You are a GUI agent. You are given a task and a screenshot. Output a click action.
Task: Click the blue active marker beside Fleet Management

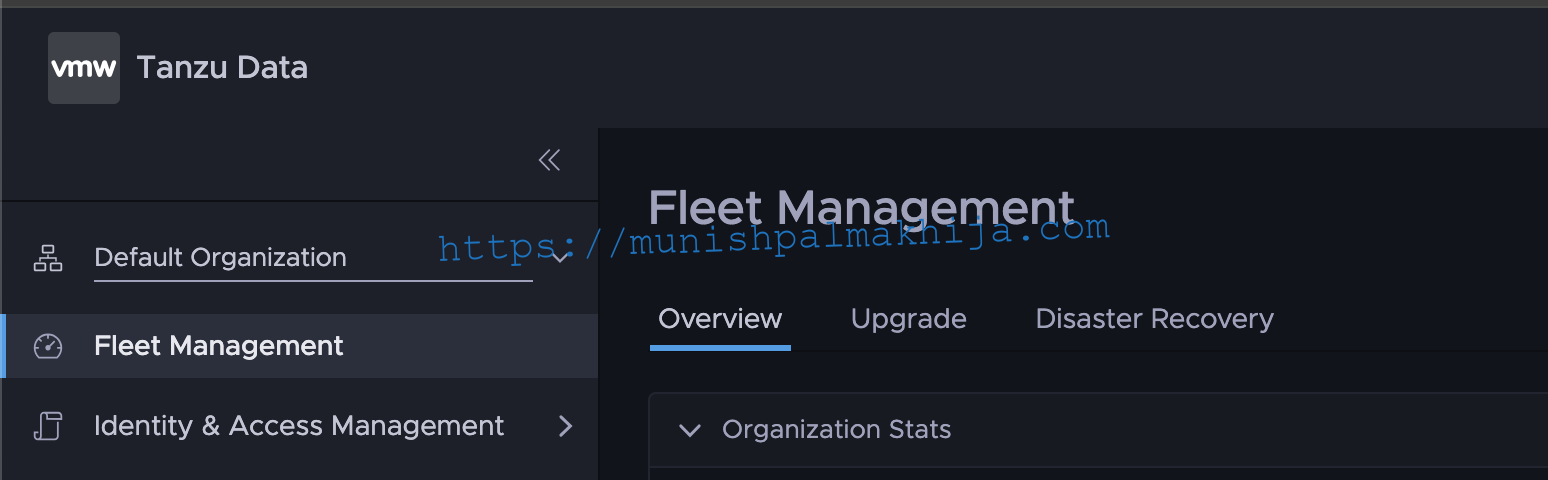click(3, 346)
